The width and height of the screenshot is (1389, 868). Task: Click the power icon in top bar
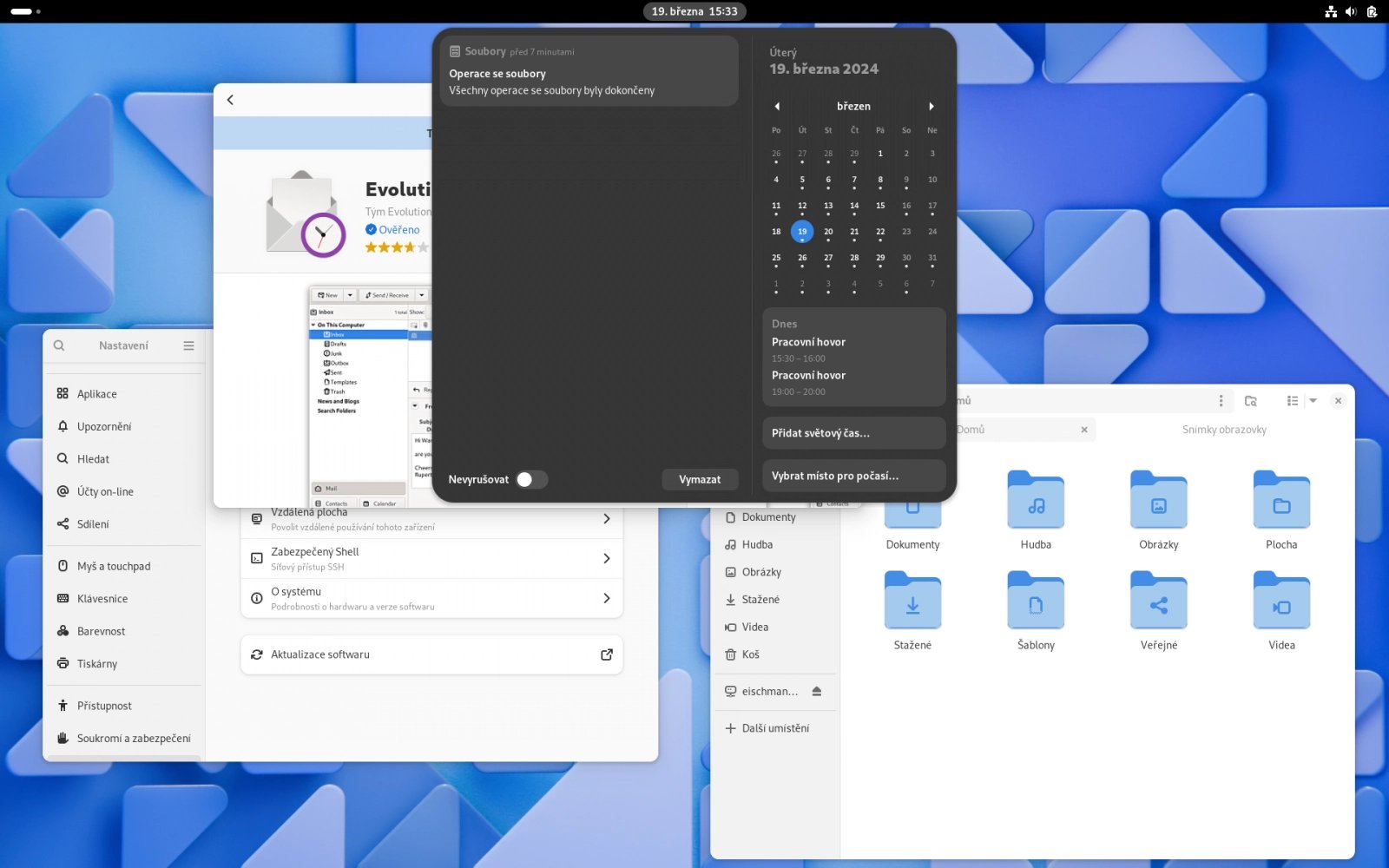click(1372, 11)
